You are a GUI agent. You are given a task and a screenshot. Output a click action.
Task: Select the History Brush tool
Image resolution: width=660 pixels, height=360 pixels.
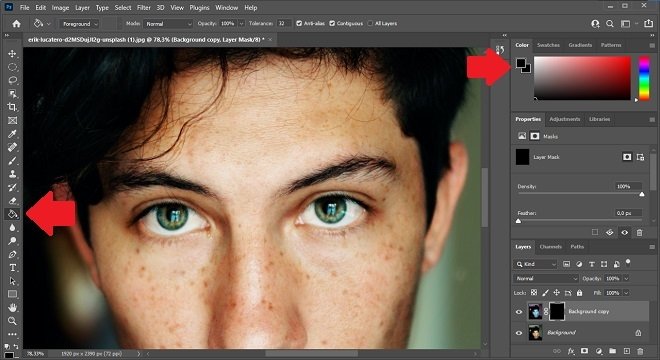tap(12, 187)
